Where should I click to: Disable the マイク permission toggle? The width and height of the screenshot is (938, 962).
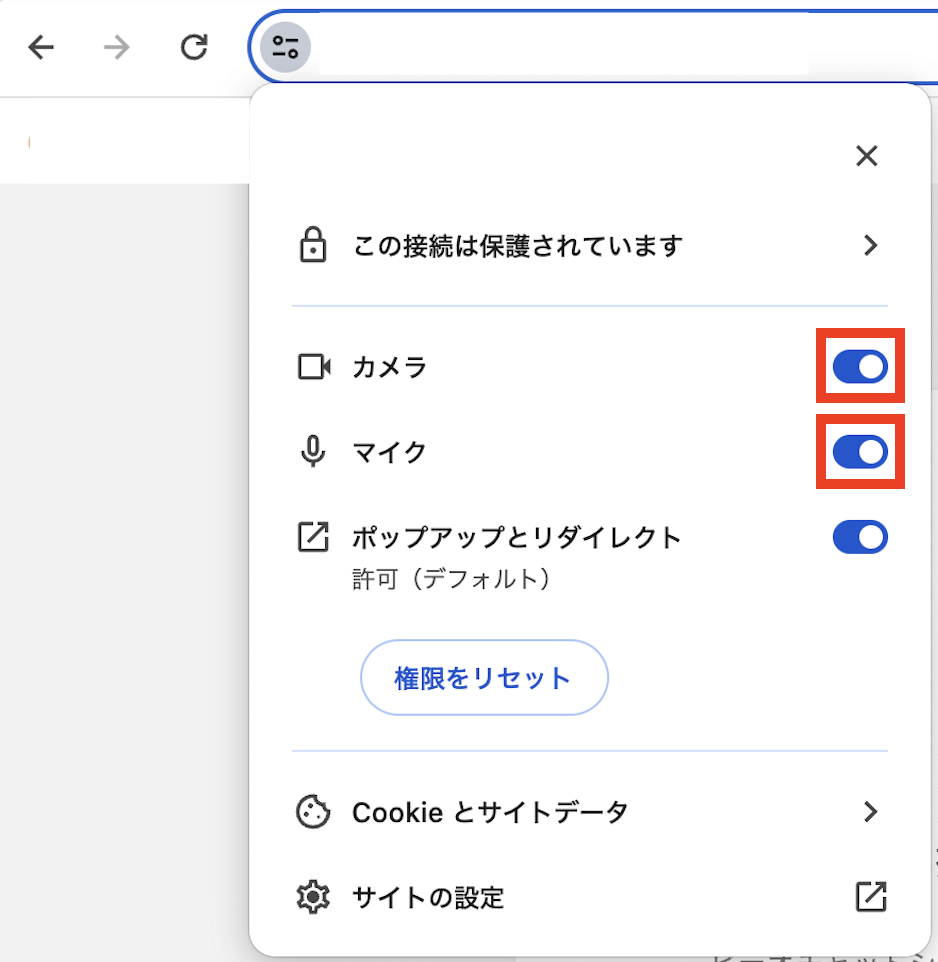tap(860, 452)
